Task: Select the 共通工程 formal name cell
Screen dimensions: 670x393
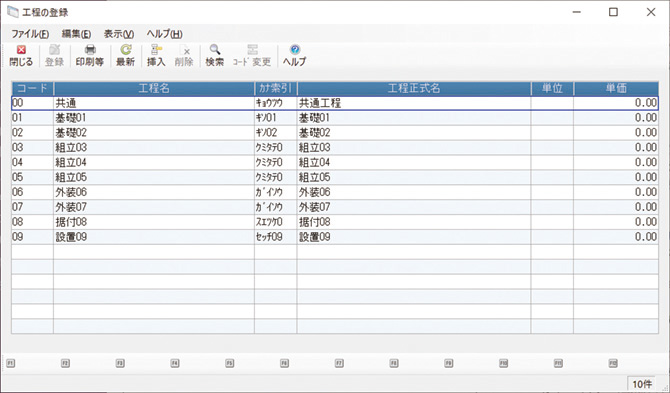Action: [x=414, y=103]
